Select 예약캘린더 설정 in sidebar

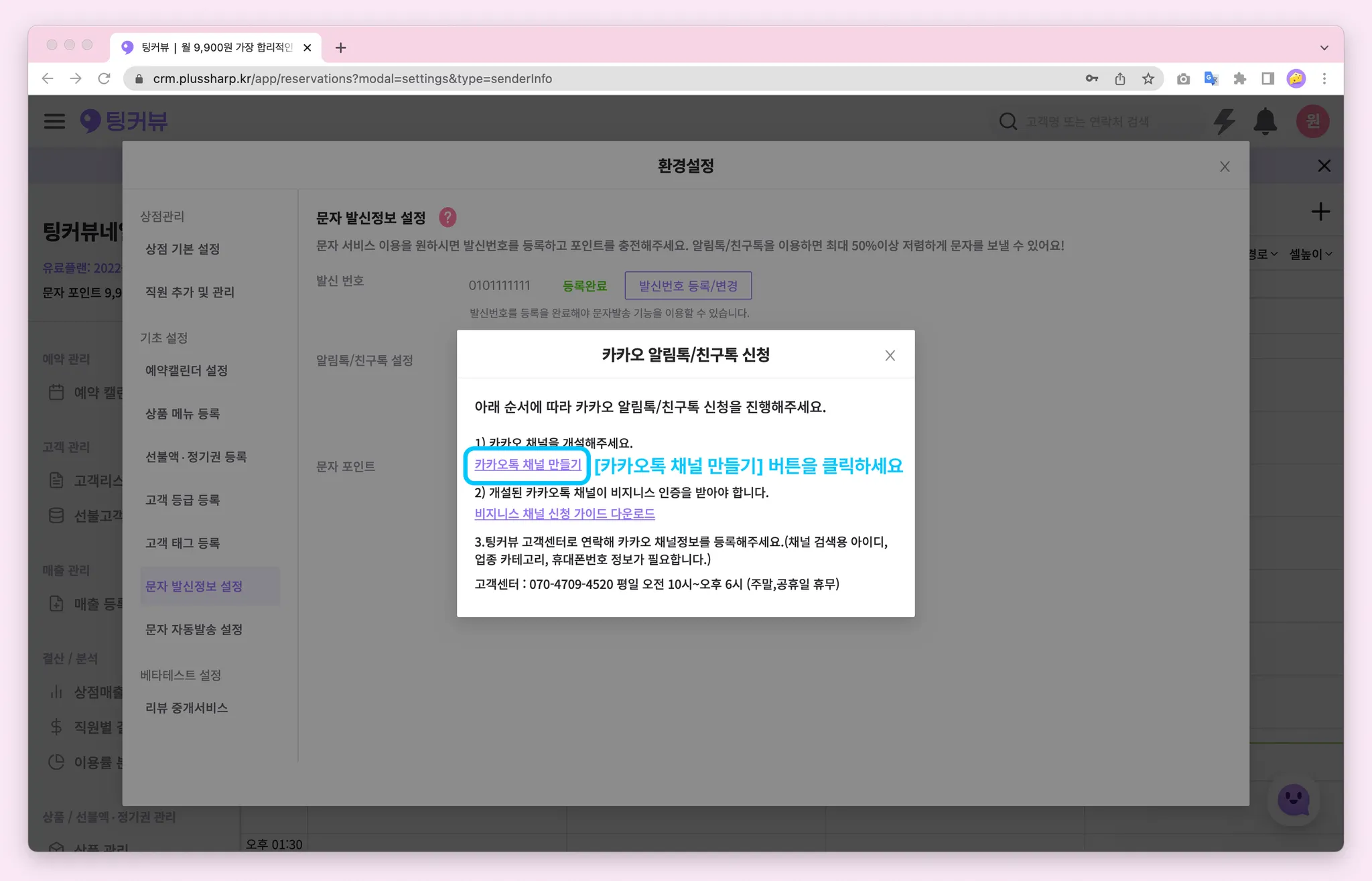(186, 370)
